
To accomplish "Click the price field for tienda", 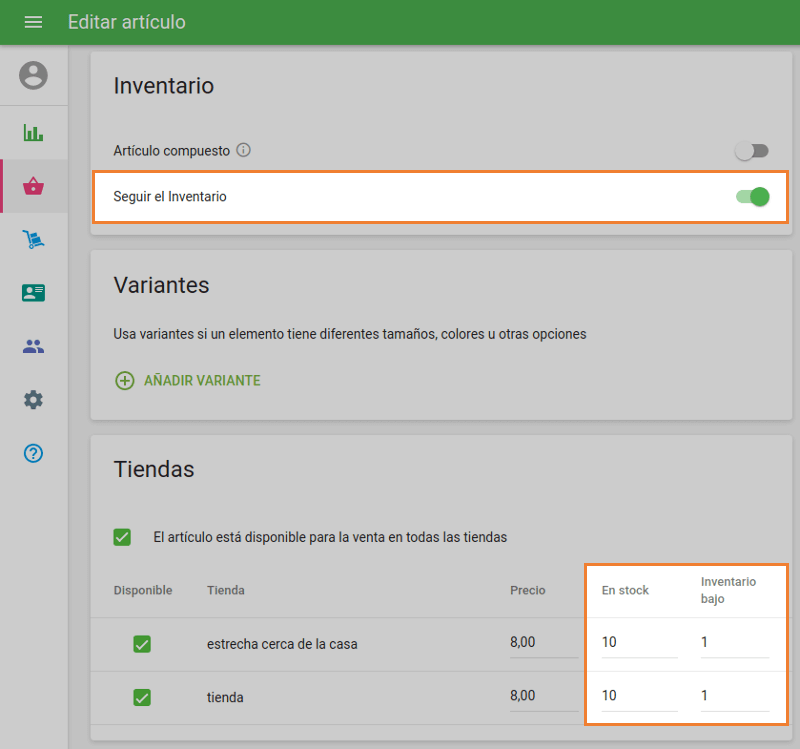I will pyautogui.click(x=542, y=696).
